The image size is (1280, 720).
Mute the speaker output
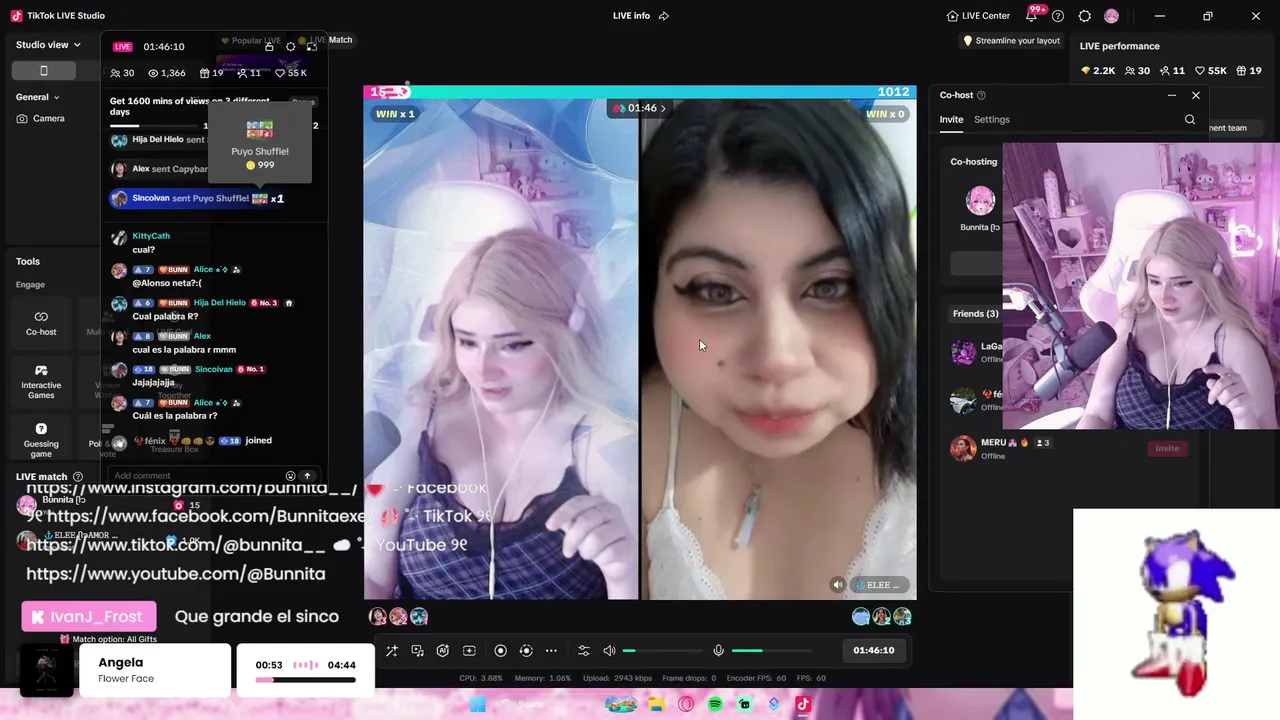point(609,651)
